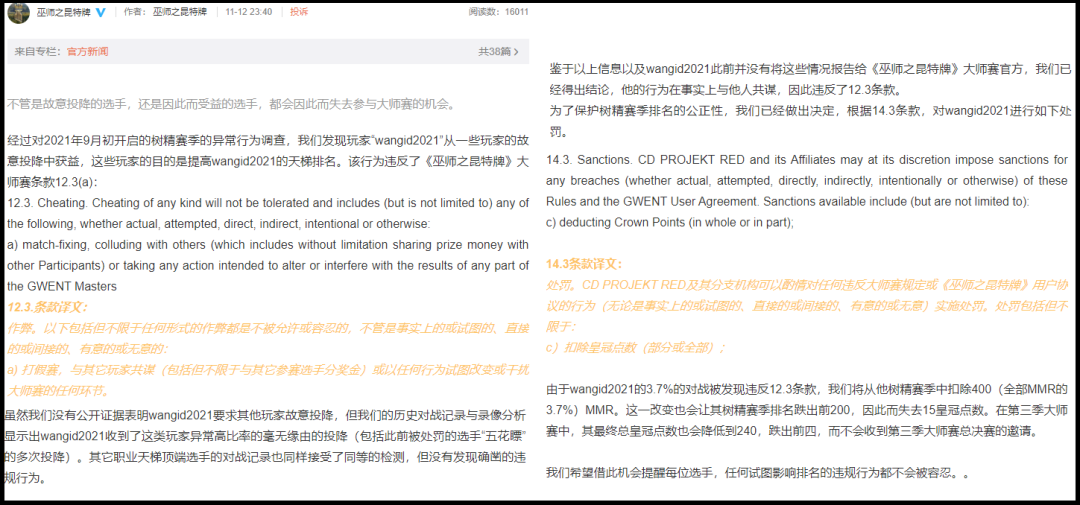This screenshot has width=1080, height=505.
Task: Click the 投诉 report link
Action: (x=299, y=12)
